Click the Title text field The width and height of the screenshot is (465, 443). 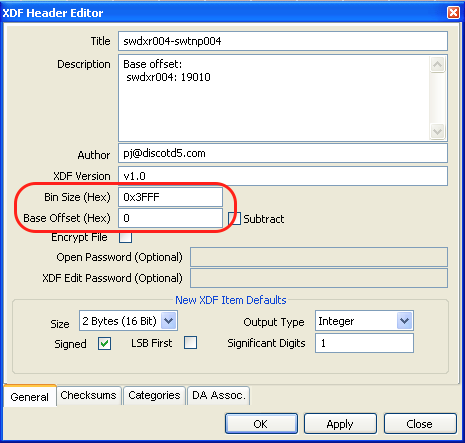tap(283, 41)
